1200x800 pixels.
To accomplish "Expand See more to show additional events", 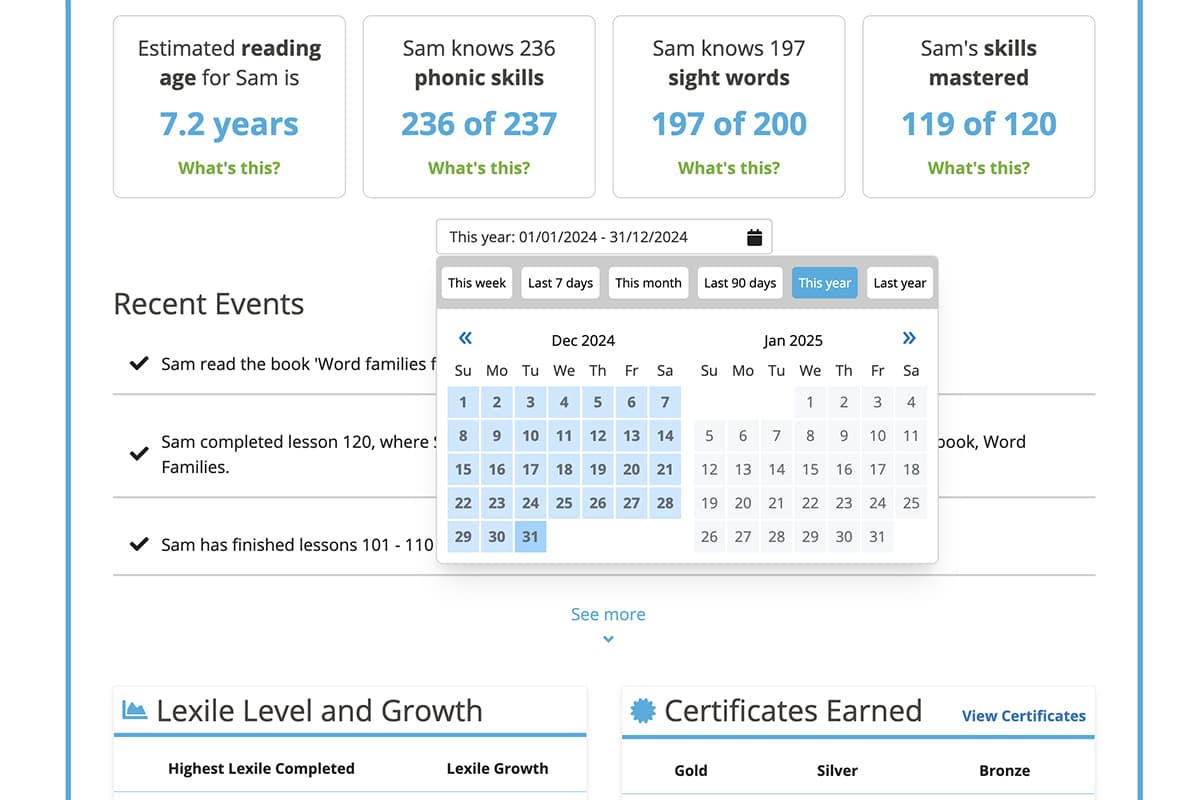I will point(608,614).
